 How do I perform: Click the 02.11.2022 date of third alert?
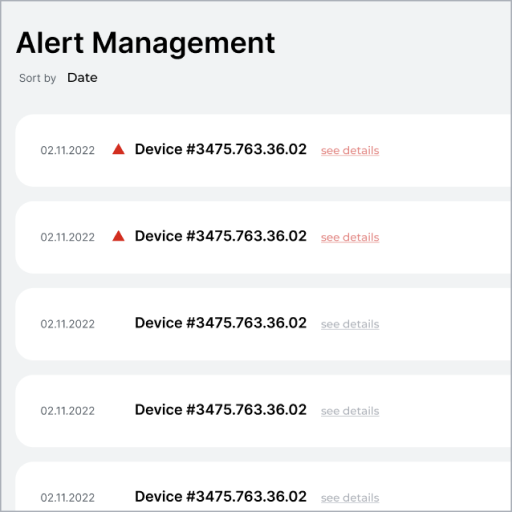click(68, 324)
